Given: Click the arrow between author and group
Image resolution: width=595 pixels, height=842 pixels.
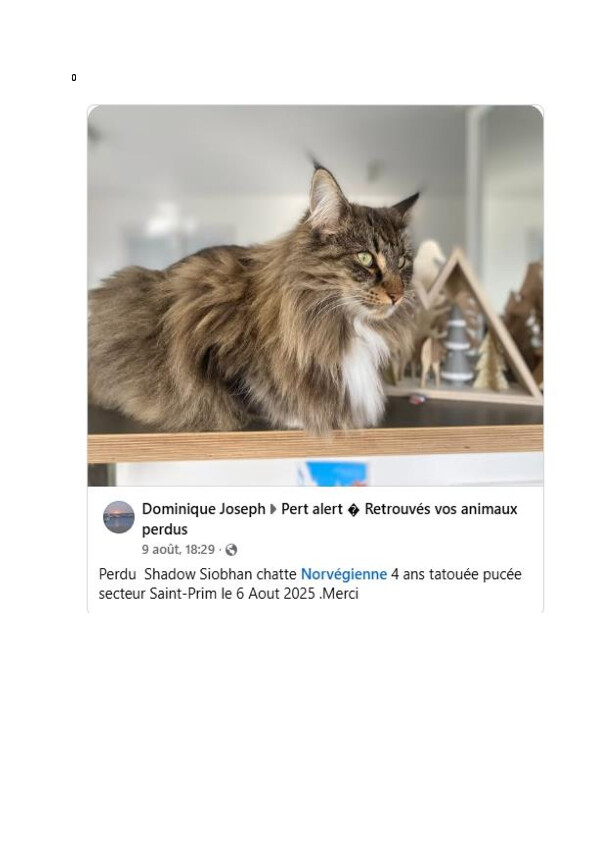Looking at the screenshot, I should point(273,509).
